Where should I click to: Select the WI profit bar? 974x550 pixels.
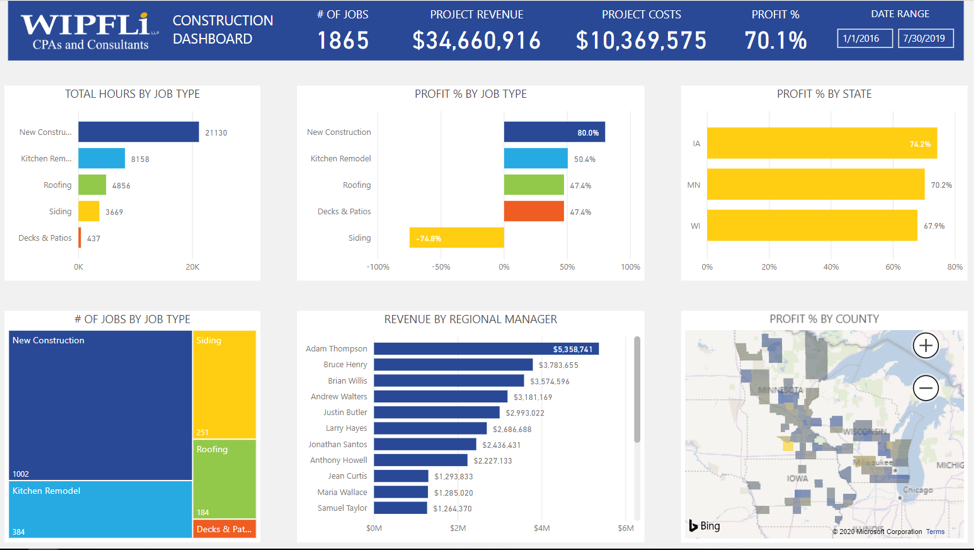(x=811, y=225)
